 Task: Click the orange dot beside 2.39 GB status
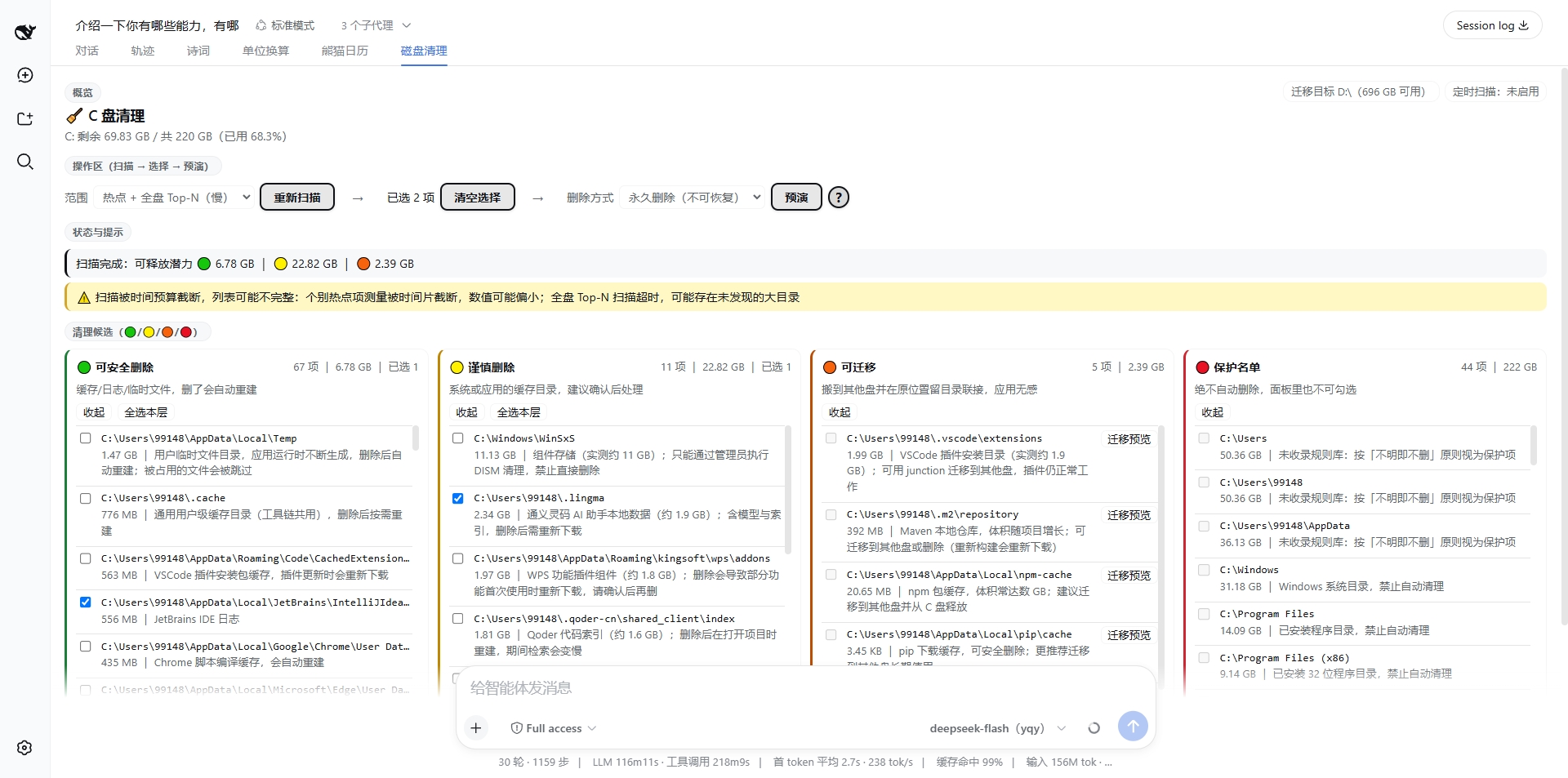coord(363,264)
